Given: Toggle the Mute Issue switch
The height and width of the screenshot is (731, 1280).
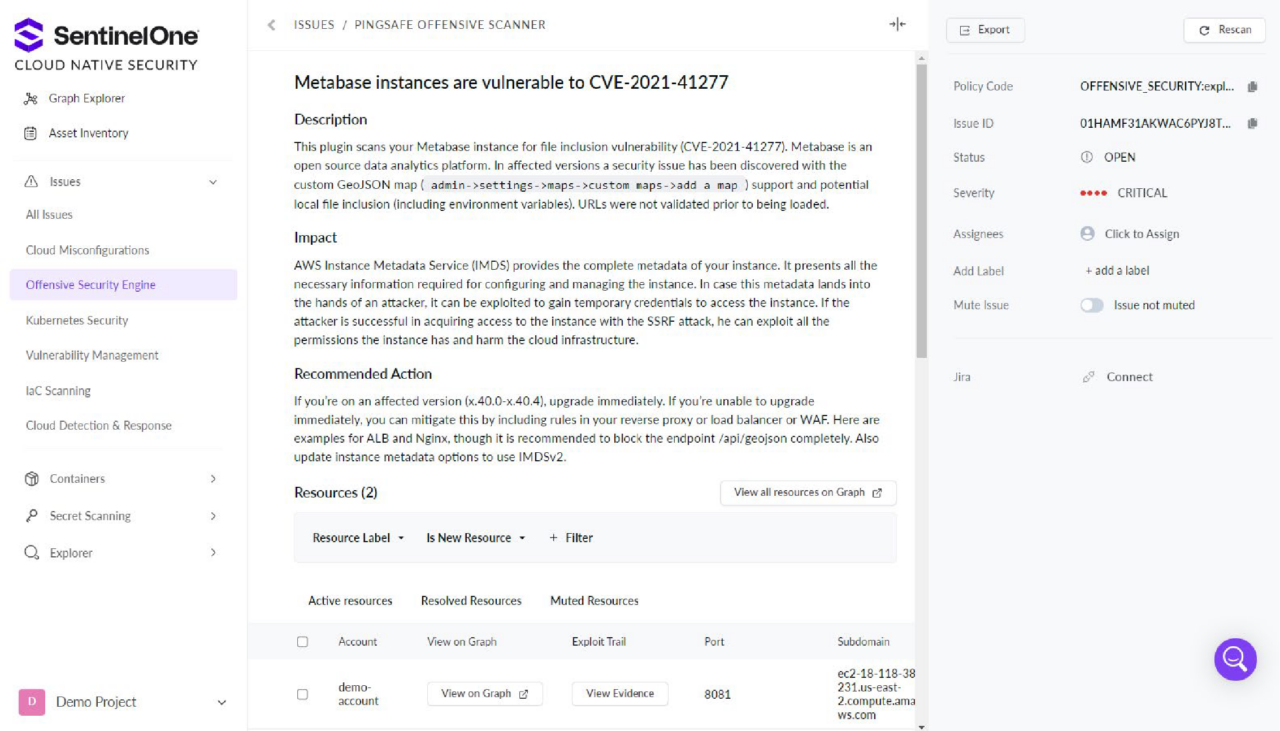Looking at the screenshot, I should click(x=1091, y=305).
